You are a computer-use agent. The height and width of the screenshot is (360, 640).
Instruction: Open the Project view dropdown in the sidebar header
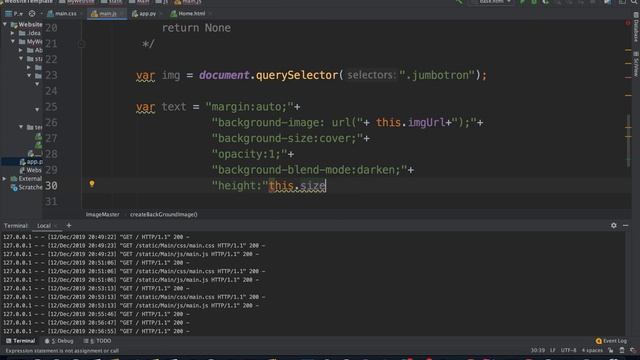point(13,13)
